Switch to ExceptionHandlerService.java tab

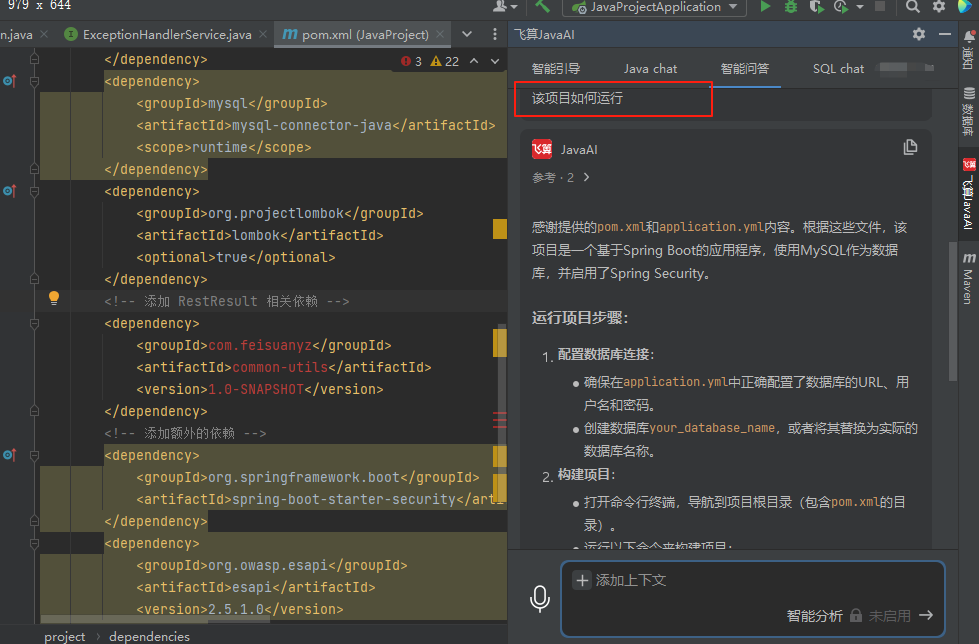[167, 34]
